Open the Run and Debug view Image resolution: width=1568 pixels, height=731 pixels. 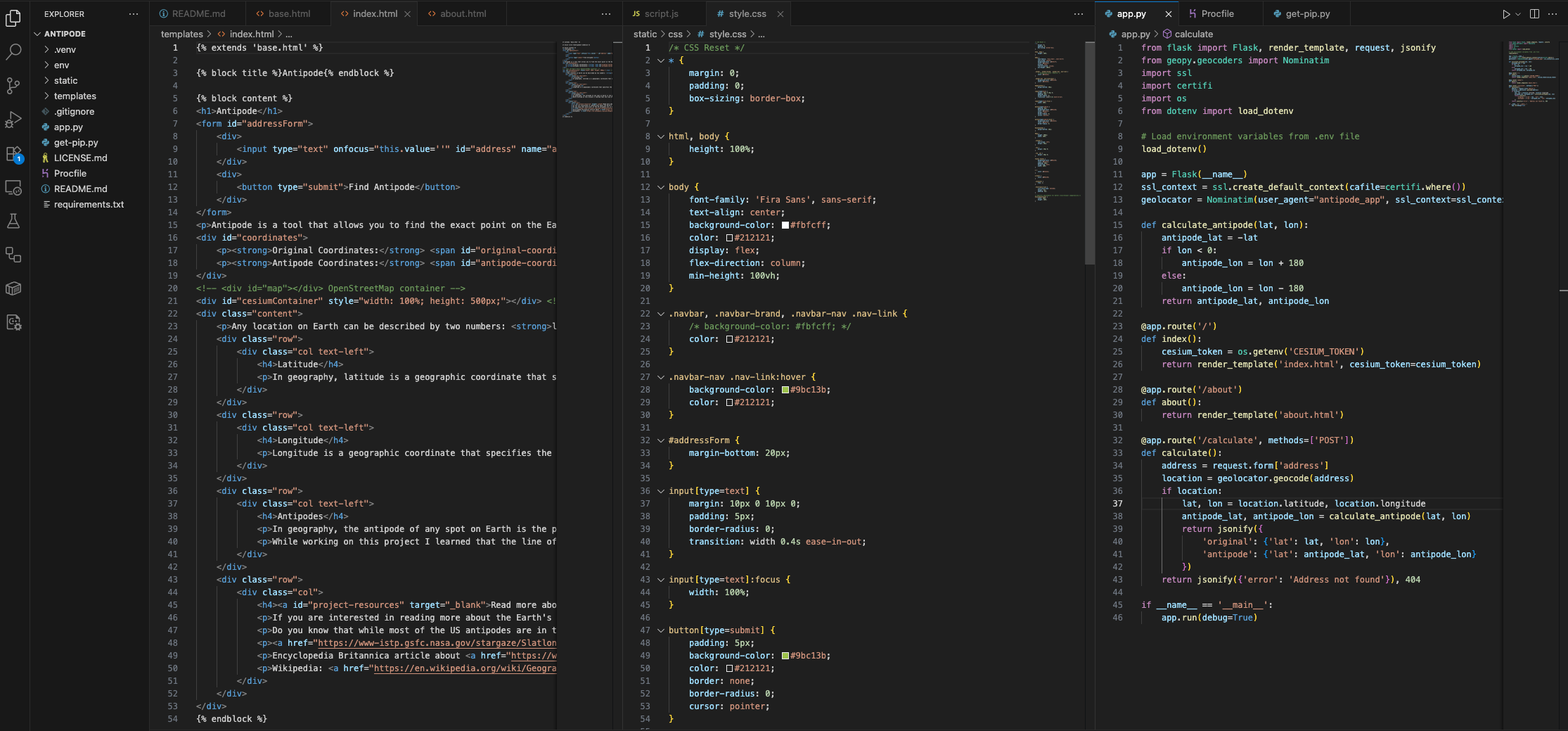(13, 120)
